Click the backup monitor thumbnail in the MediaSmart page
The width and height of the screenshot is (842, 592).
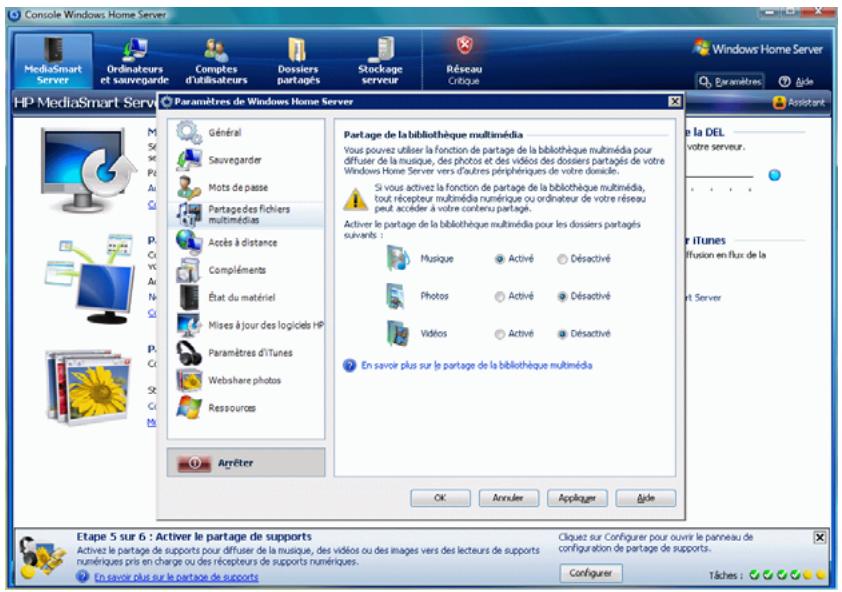[x=89, y=170]
